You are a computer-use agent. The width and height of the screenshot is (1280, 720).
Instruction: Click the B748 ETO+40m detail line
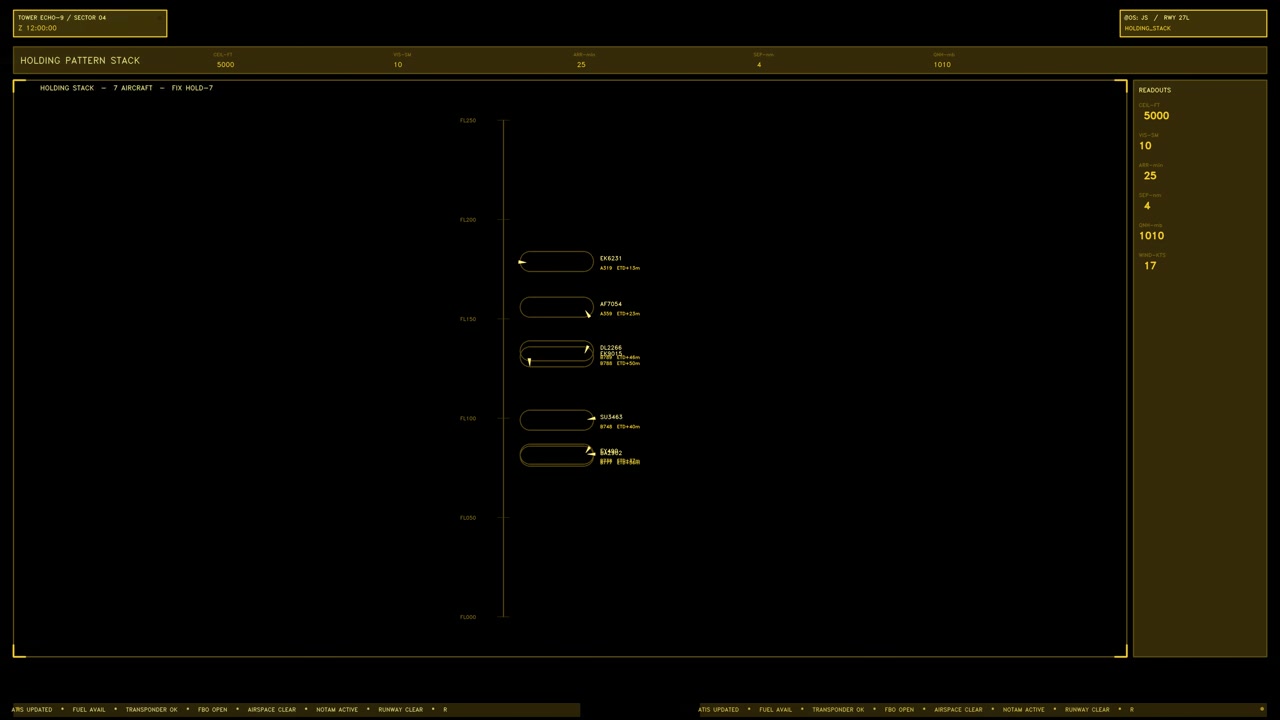(620, 427)
